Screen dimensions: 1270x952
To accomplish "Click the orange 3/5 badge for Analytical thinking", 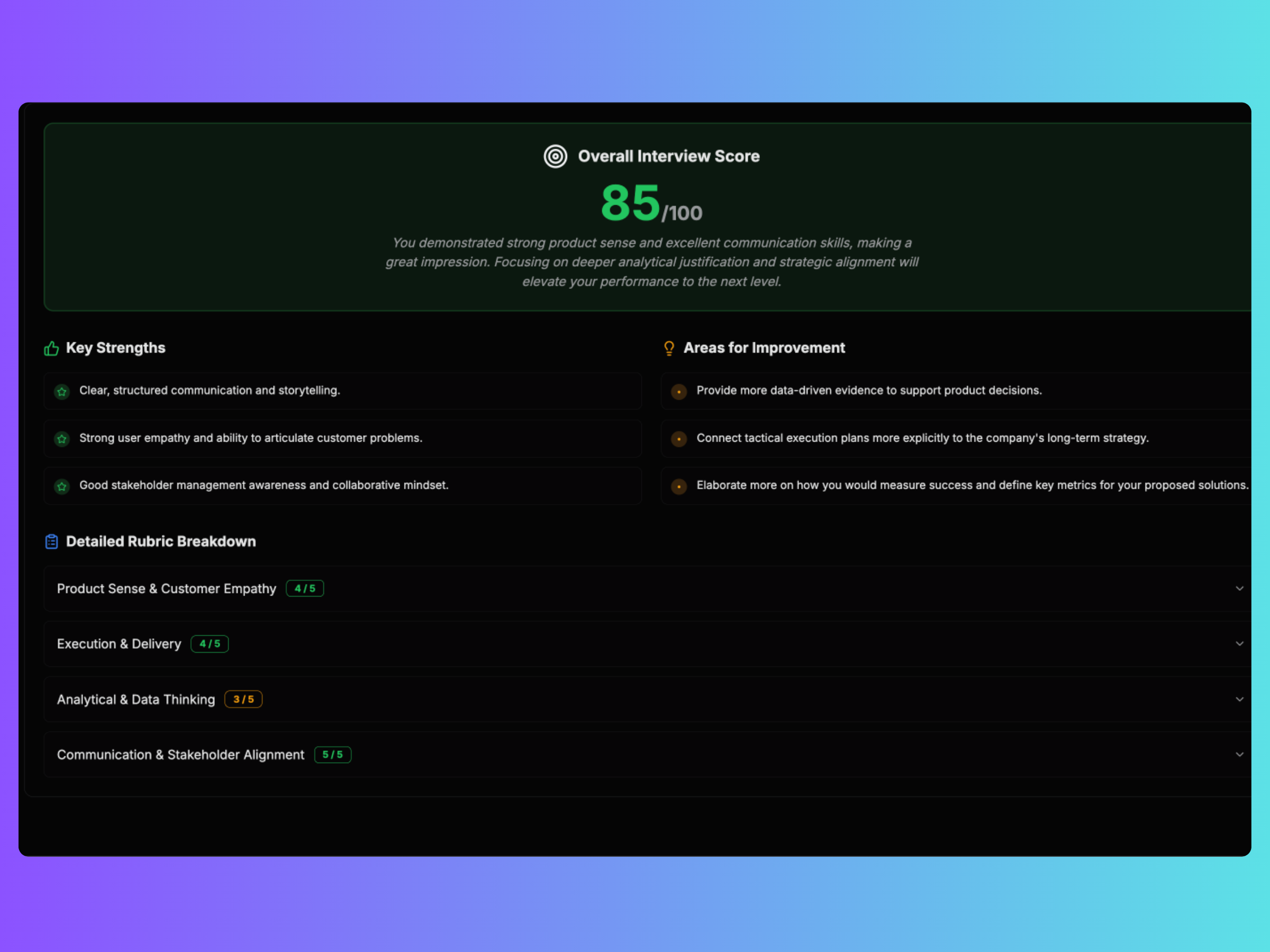I will [243, 699].
